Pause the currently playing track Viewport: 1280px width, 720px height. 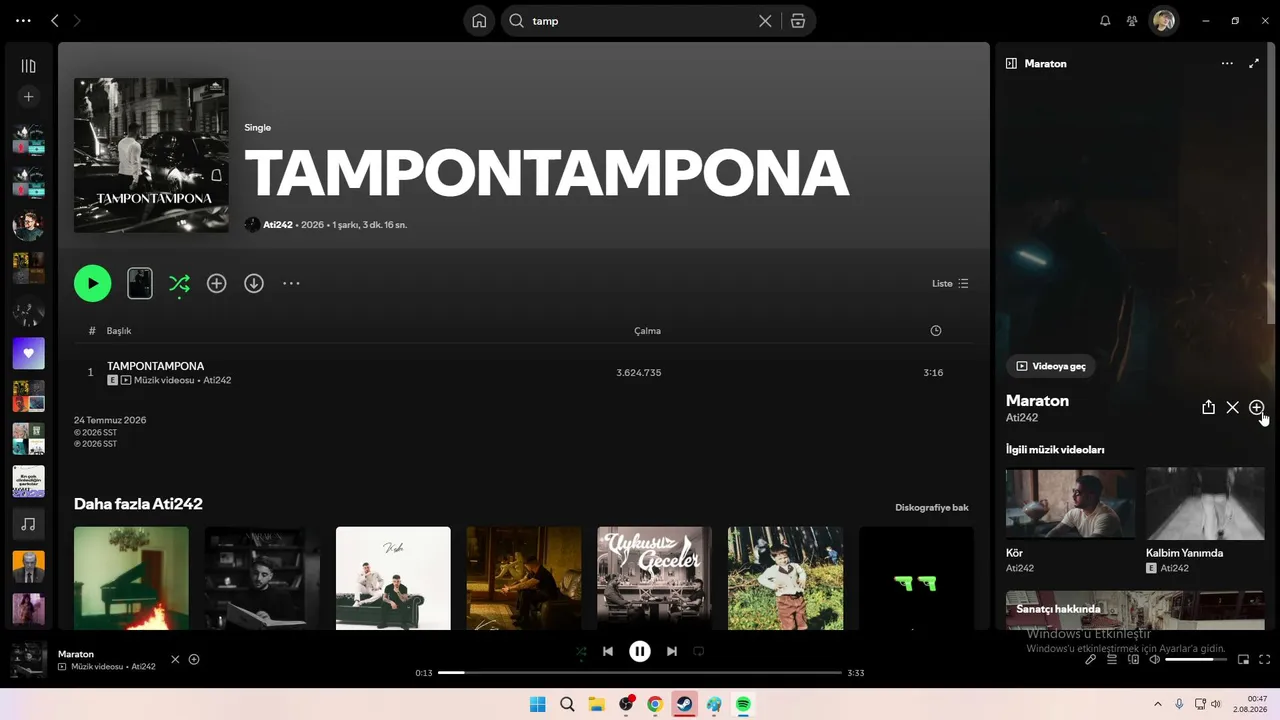click(640, 651)
